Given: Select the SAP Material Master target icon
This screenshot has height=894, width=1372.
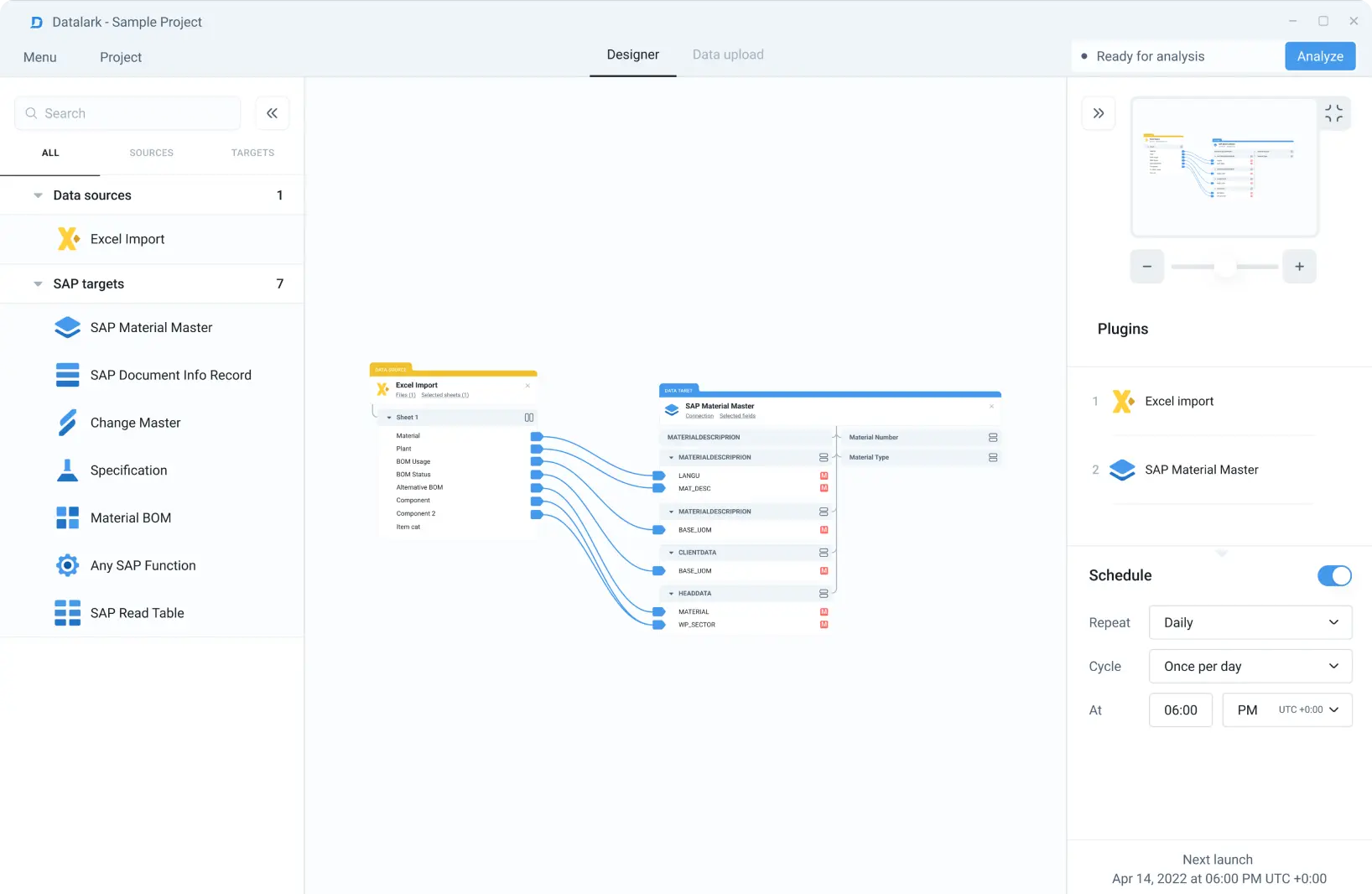Looking at the screenshot, I should pos(67,327).
